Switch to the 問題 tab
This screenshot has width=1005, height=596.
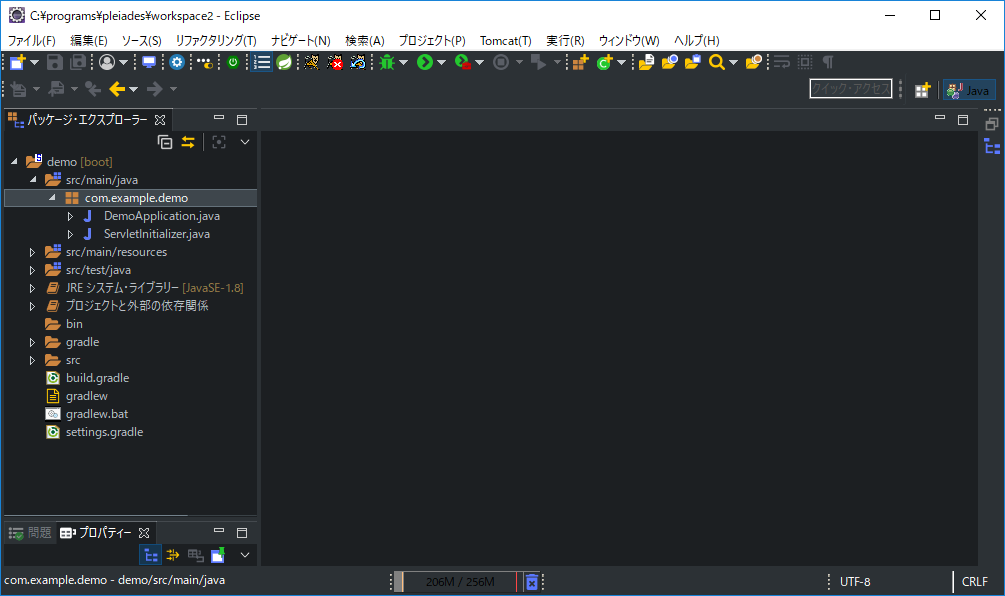(x=30, y=533)
